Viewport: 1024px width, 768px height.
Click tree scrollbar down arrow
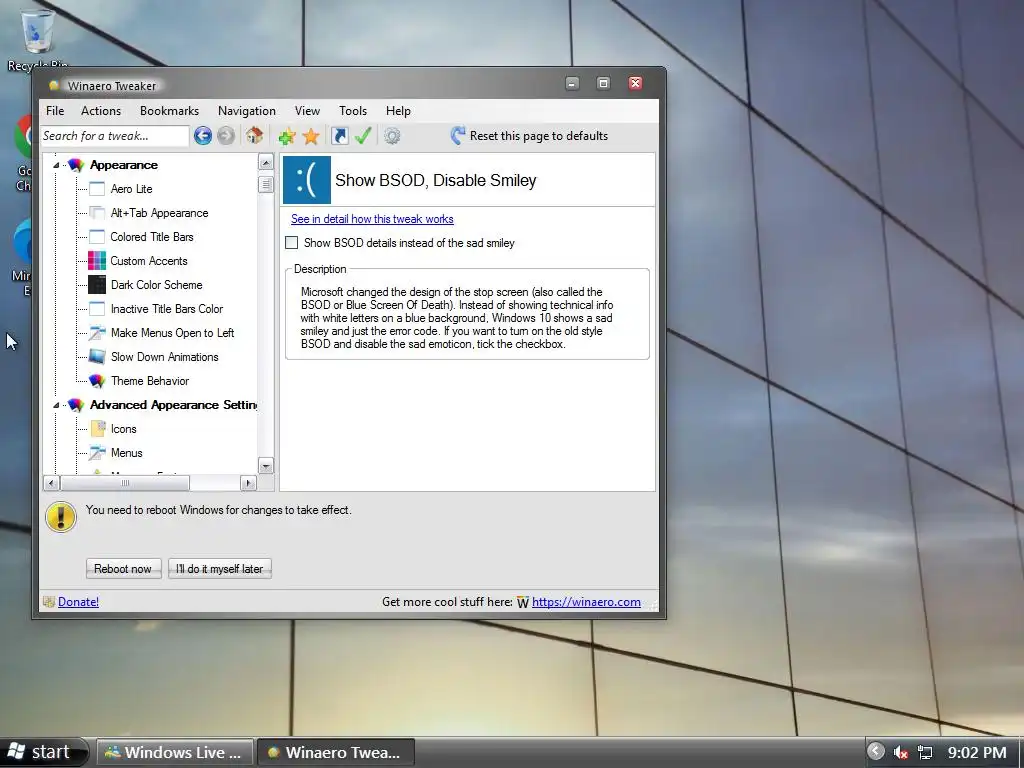tap(266, 466)
